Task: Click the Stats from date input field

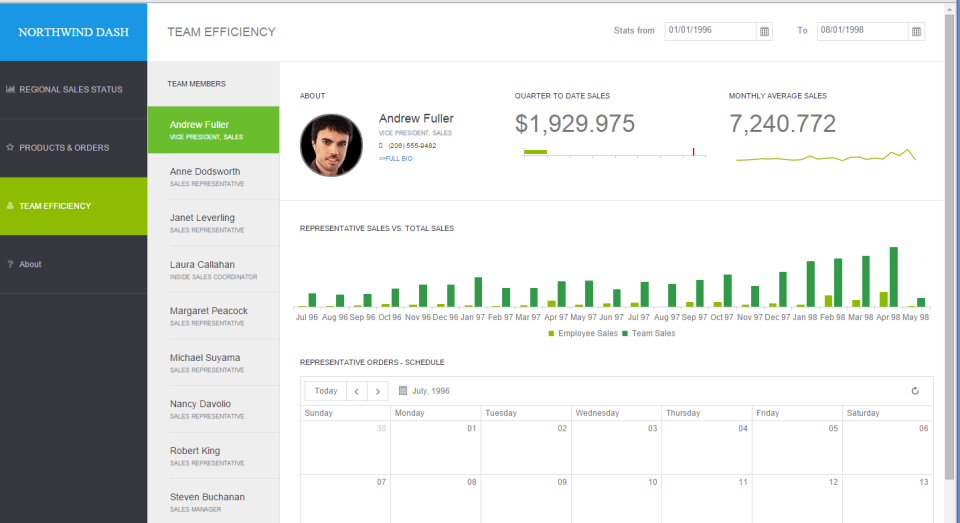Action: pos(710,31)
